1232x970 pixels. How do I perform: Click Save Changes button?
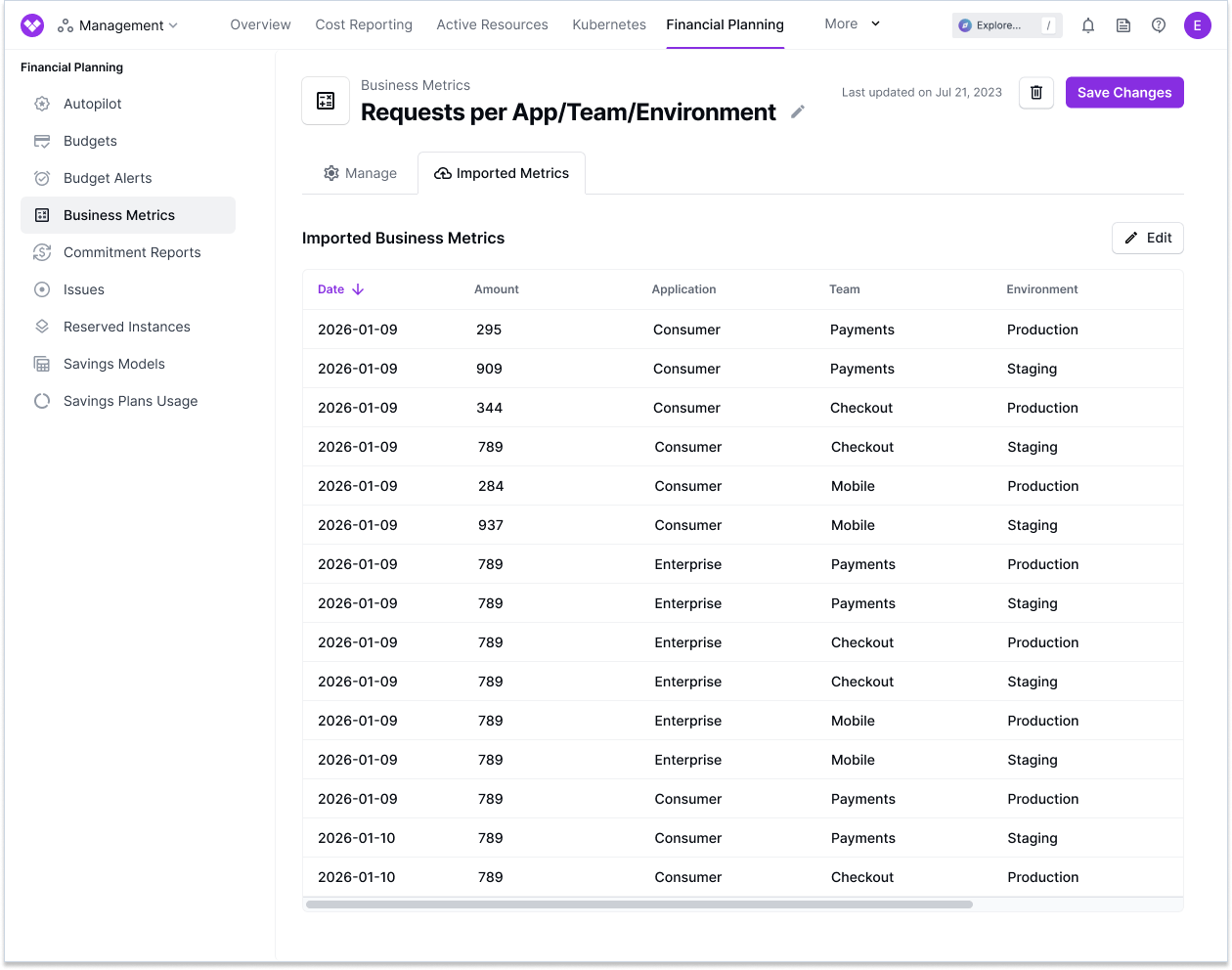point(1124,93)
